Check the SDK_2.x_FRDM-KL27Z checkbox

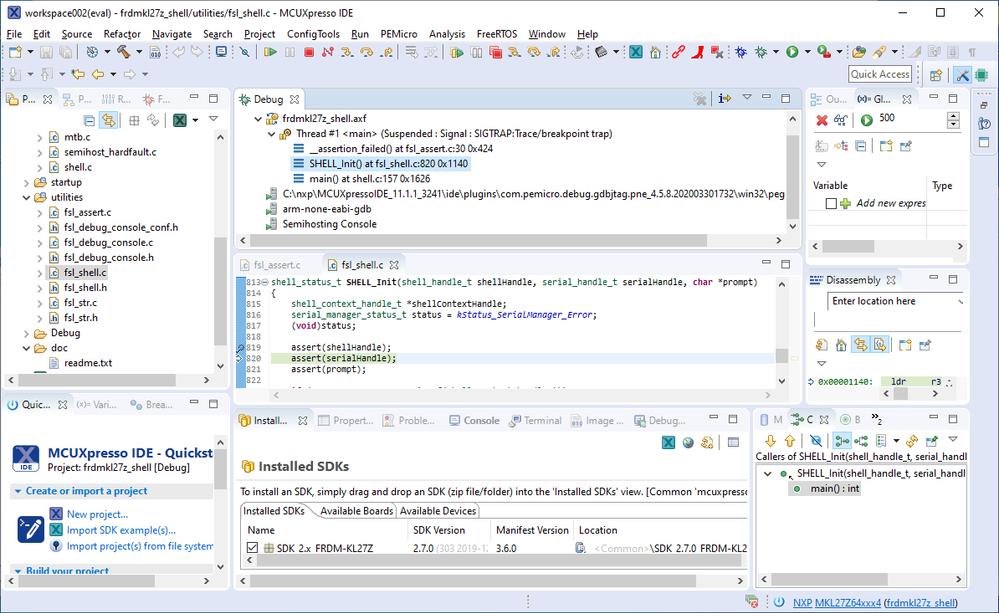(x=252, y=547)
